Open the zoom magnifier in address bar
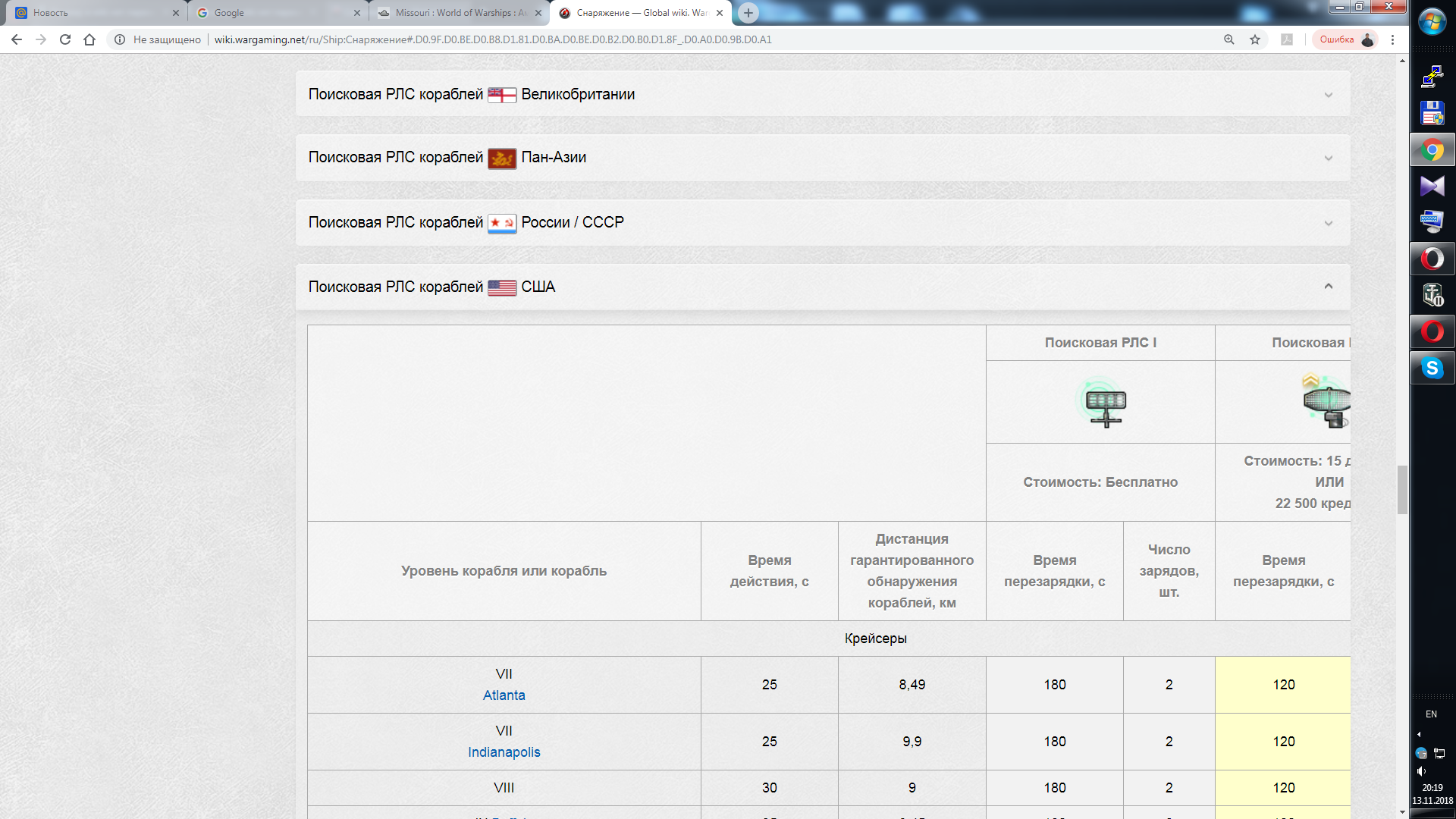 click(1228, 39)
